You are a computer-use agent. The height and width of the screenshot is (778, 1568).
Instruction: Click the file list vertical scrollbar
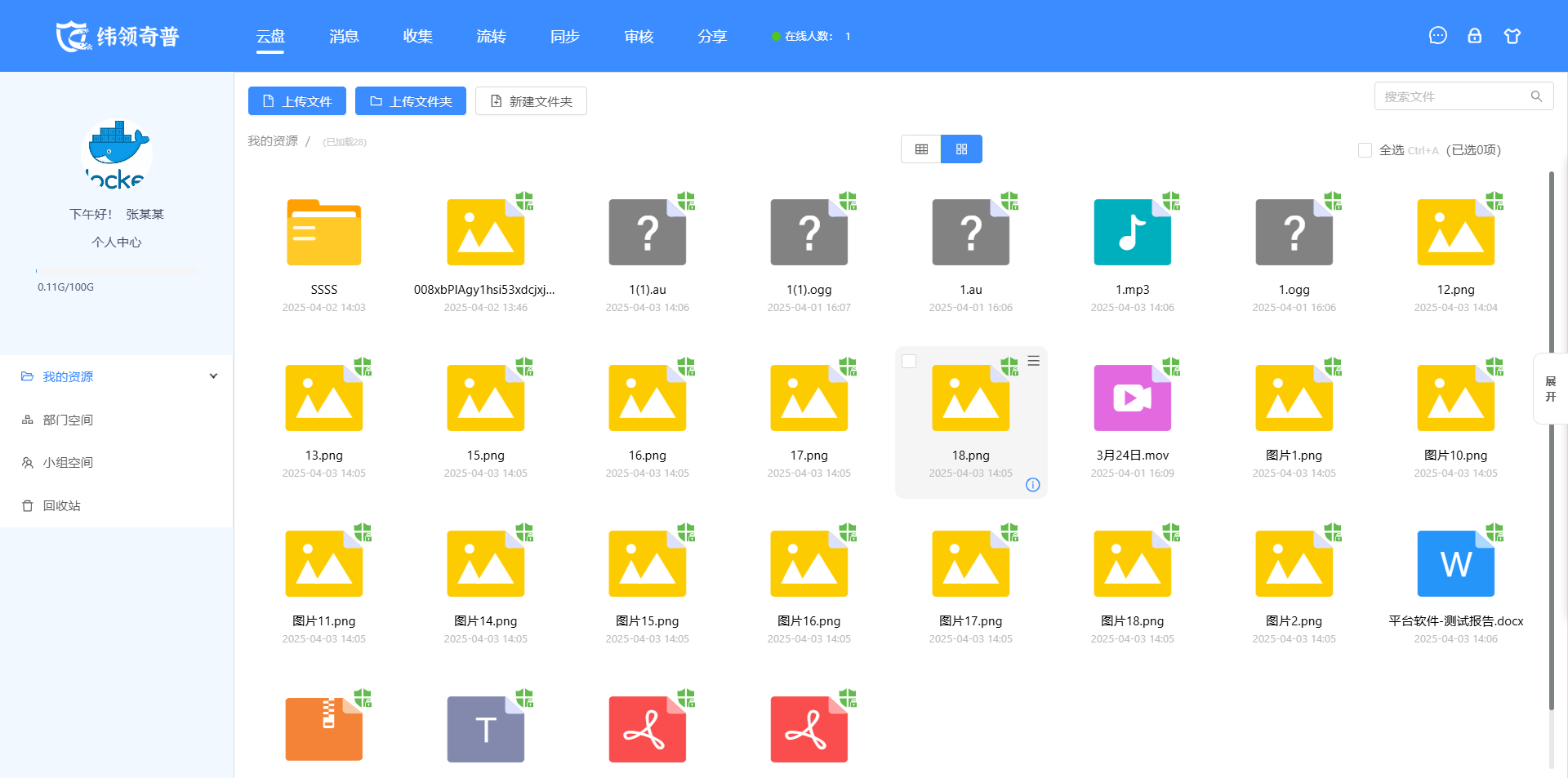(x=1551, y=441)
